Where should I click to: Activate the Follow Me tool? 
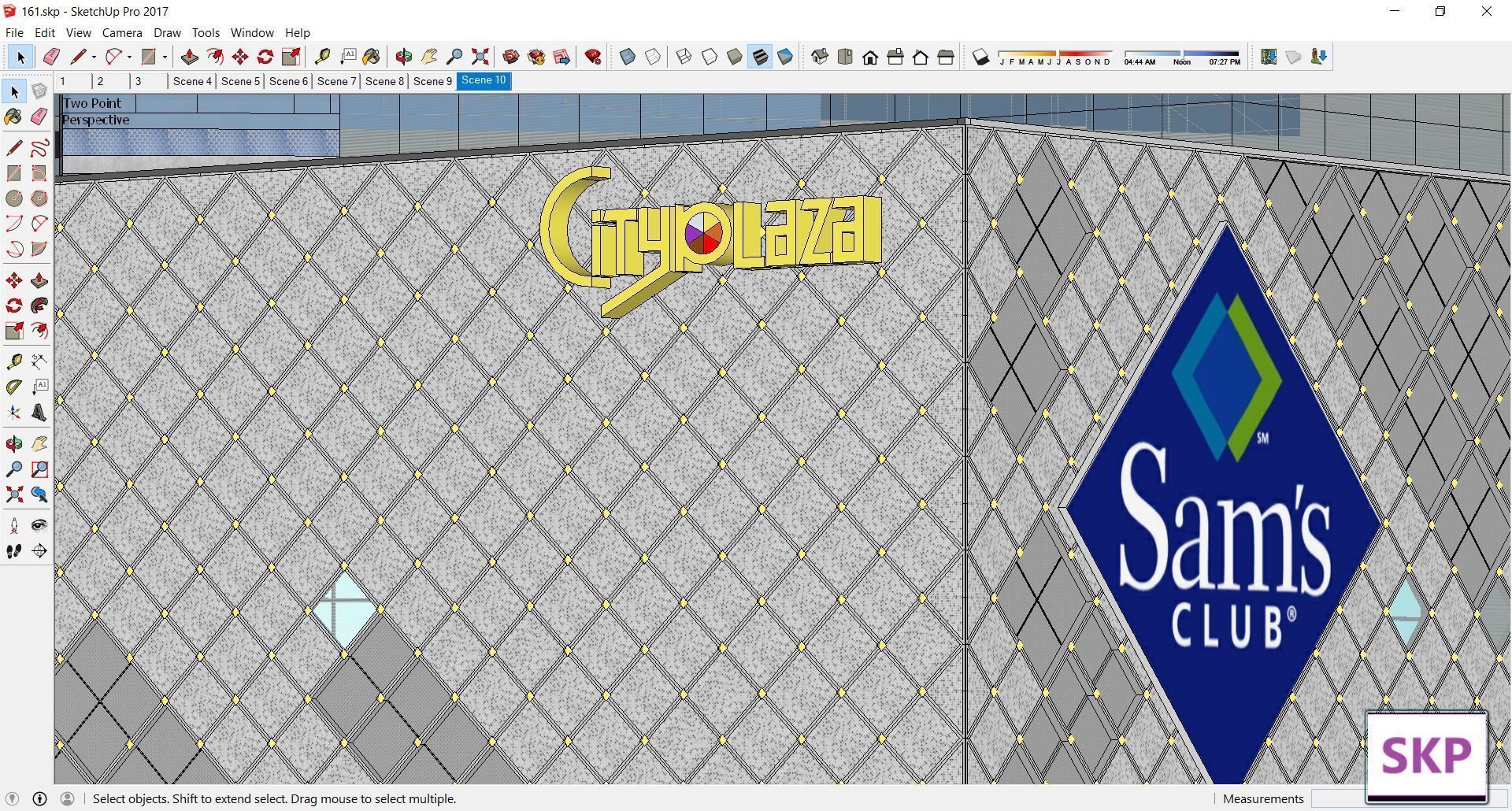pyautogui.click(x=39, y=306)
